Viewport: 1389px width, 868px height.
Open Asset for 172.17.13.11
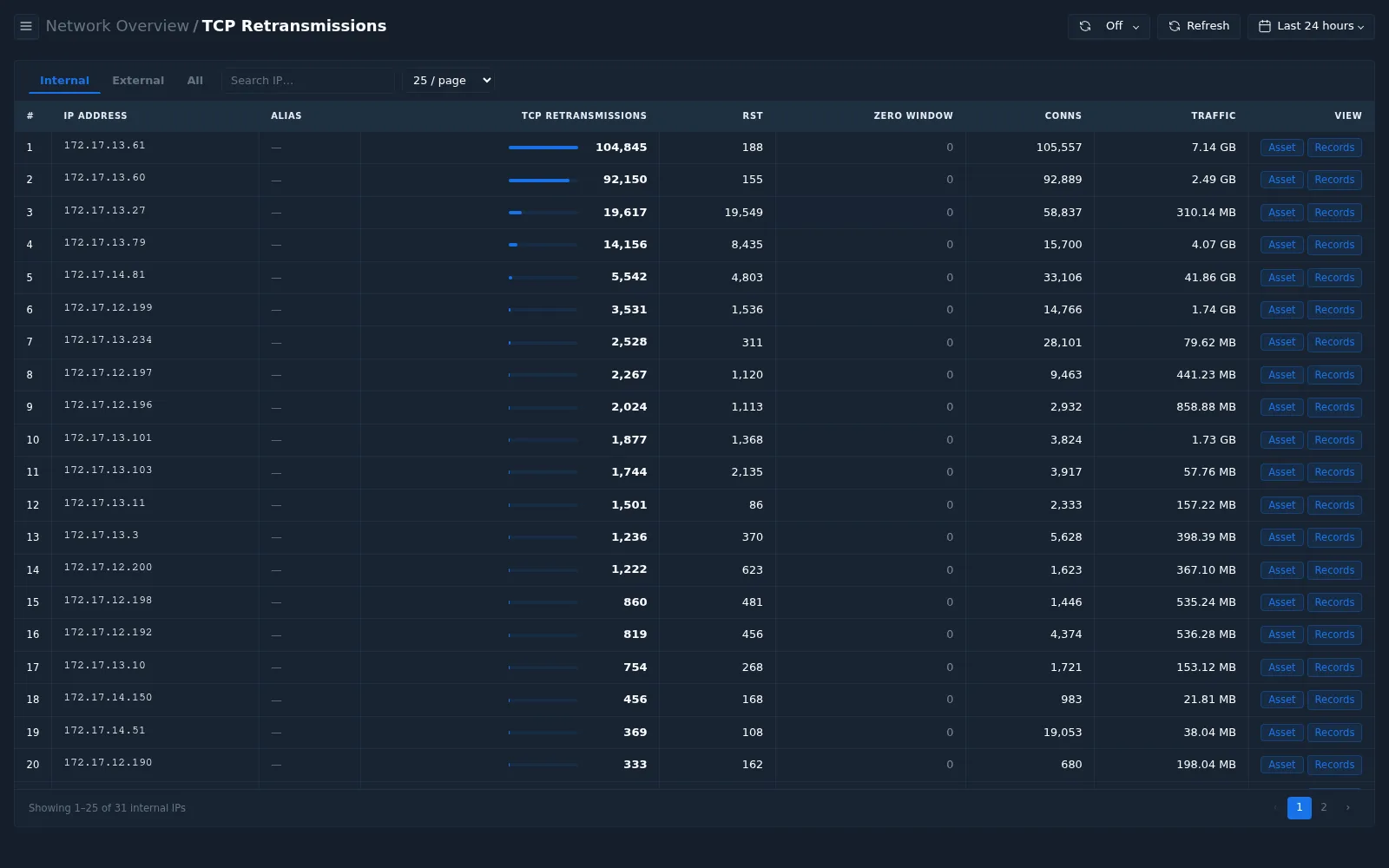(1281, 505)
